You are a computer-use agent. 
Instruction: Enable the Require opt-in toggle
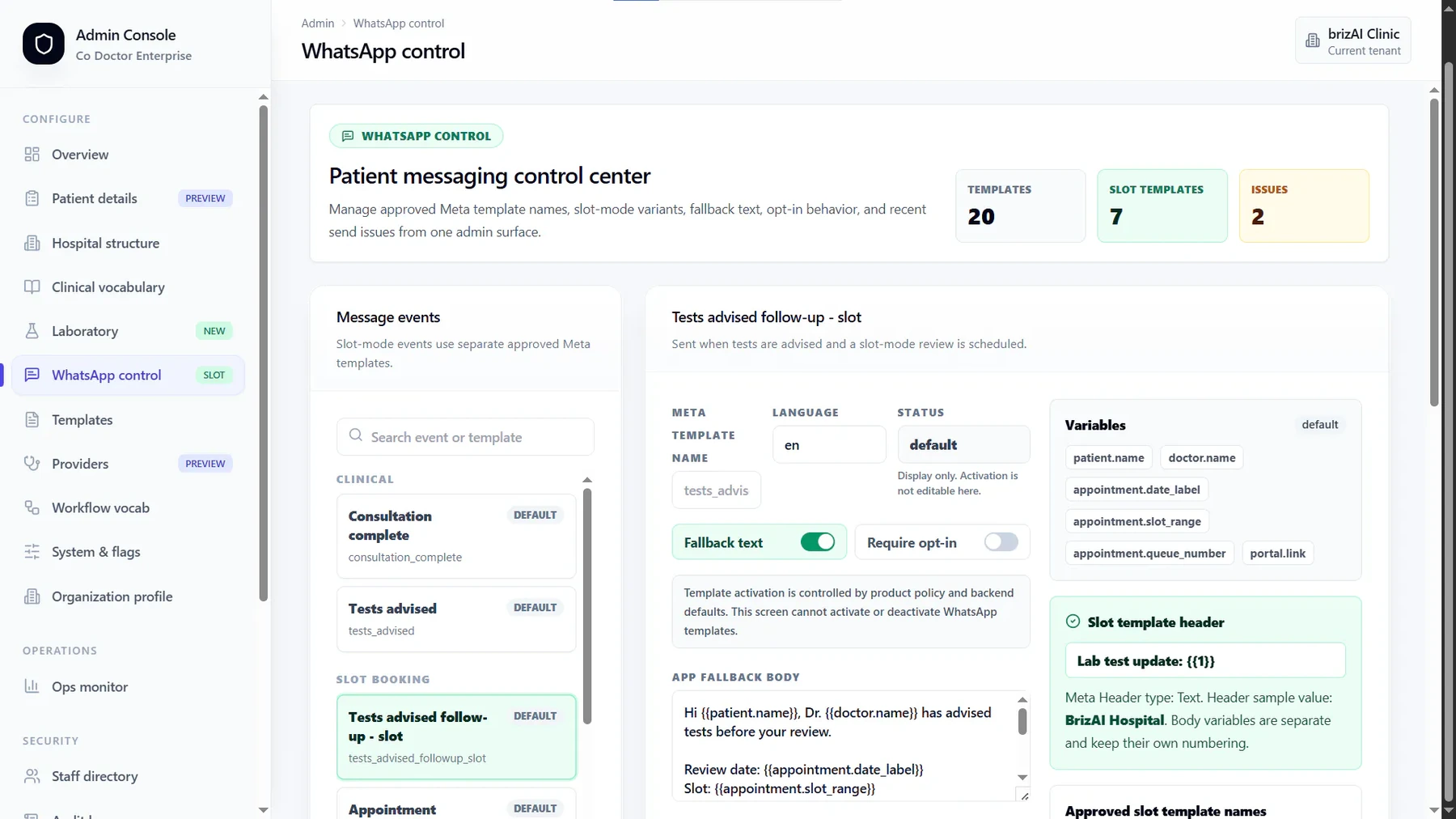pyautogui.click(x=1001, y=542)
